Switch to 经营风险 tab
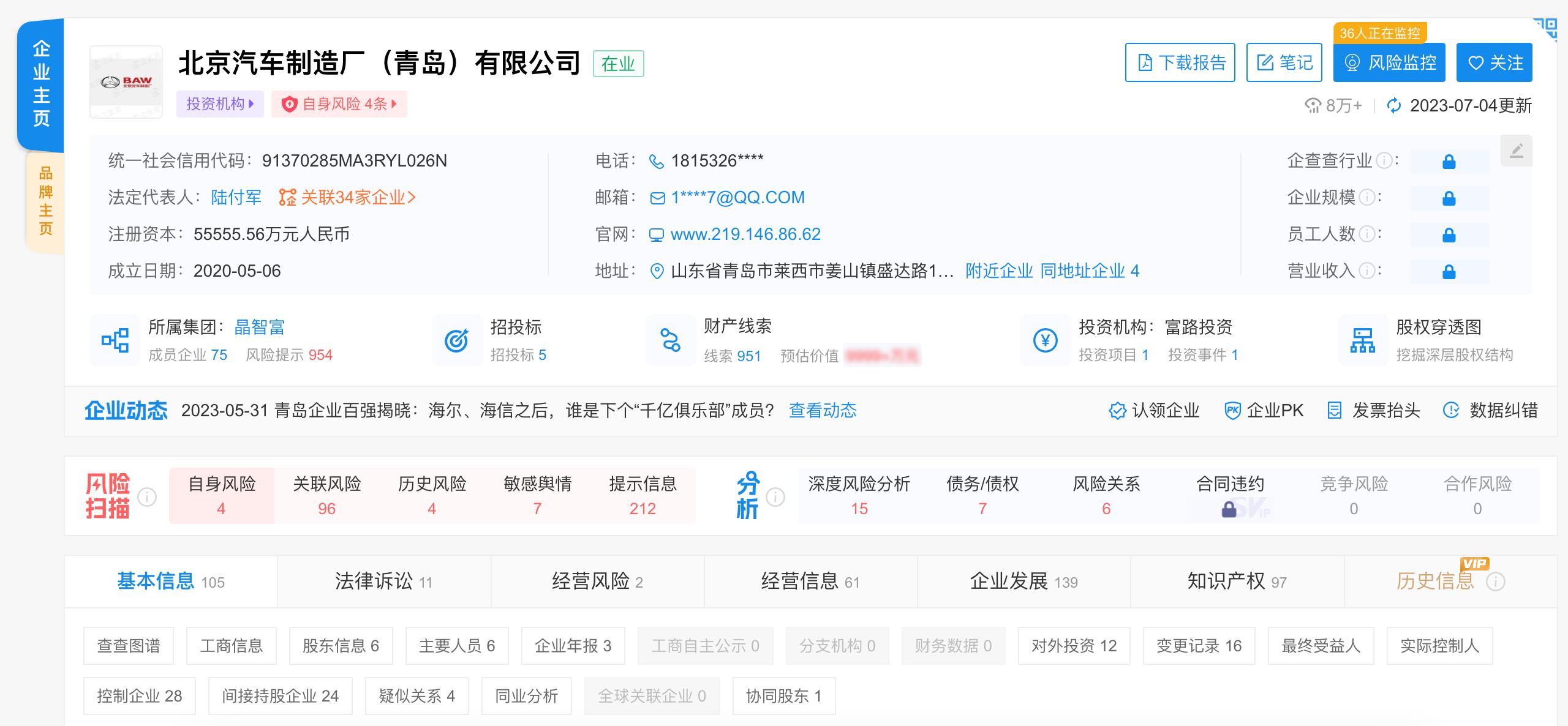 click(x=598, y=582)
